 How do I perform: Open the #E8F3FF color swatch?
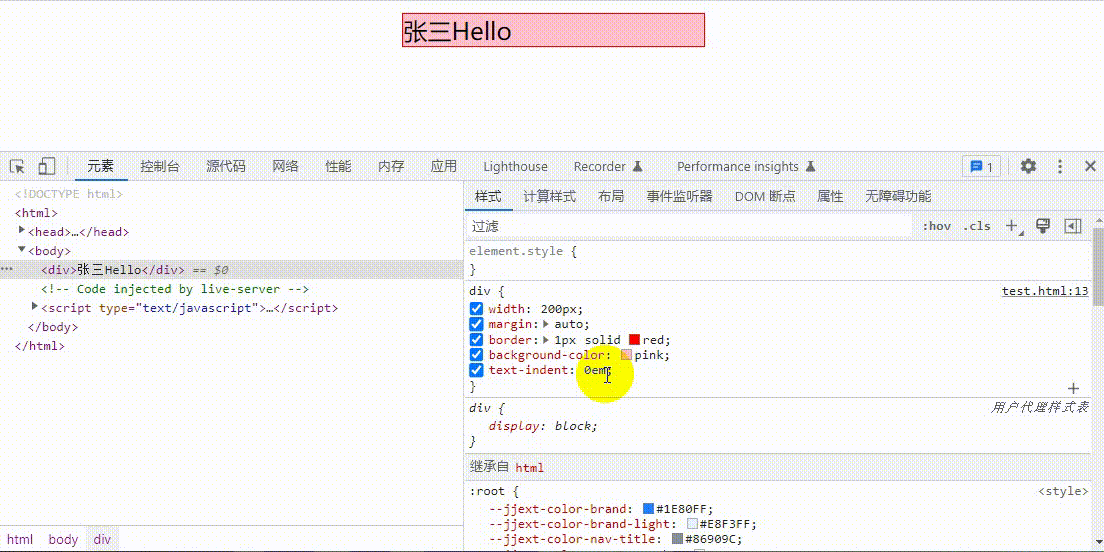[692, 524]
